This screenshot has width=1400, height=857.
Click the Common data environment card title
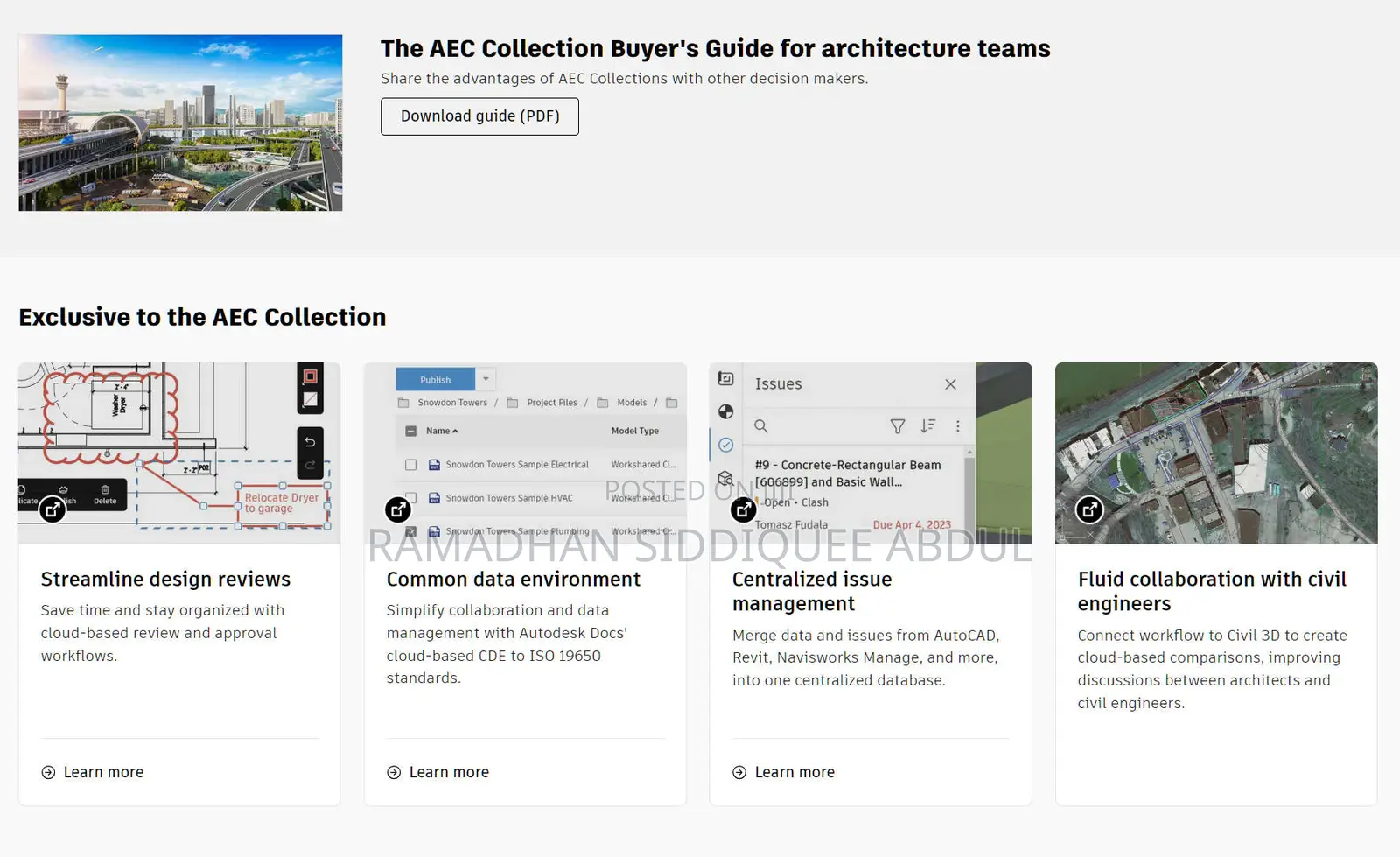514,580
